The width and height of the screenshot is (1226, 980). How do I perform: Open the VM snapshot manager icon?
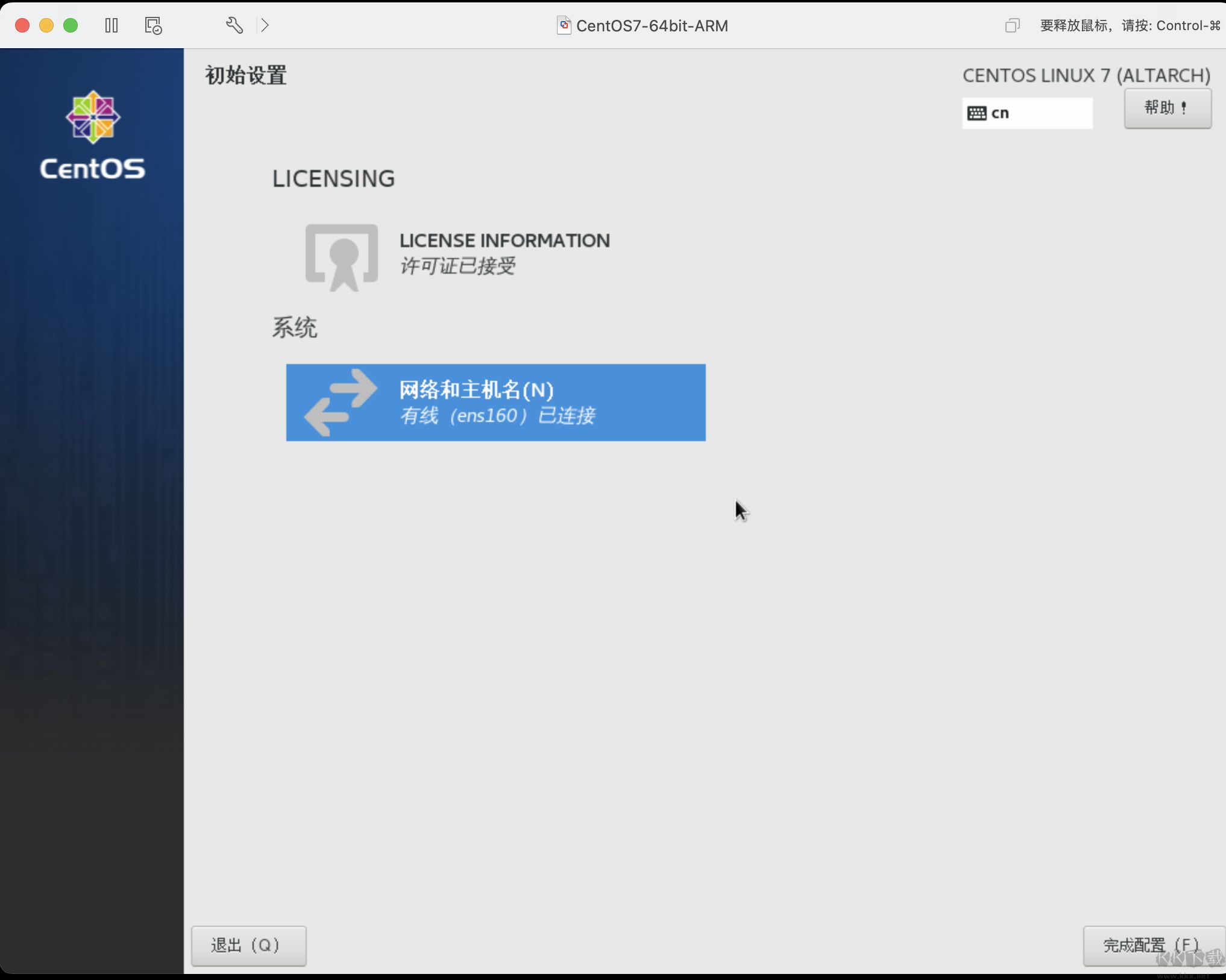pos(153,25)
